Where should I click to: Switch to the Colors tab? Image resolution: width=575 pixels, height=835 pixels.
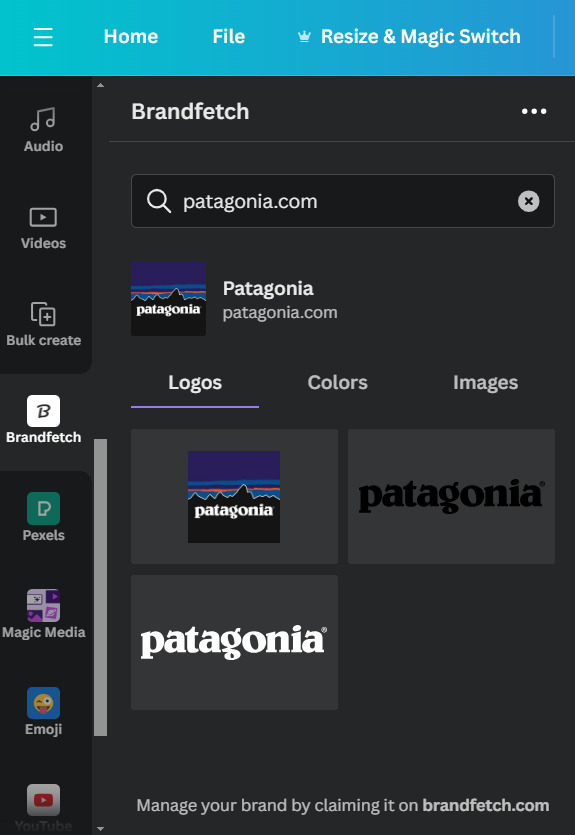pyautogui.click(x=338, y=382)
